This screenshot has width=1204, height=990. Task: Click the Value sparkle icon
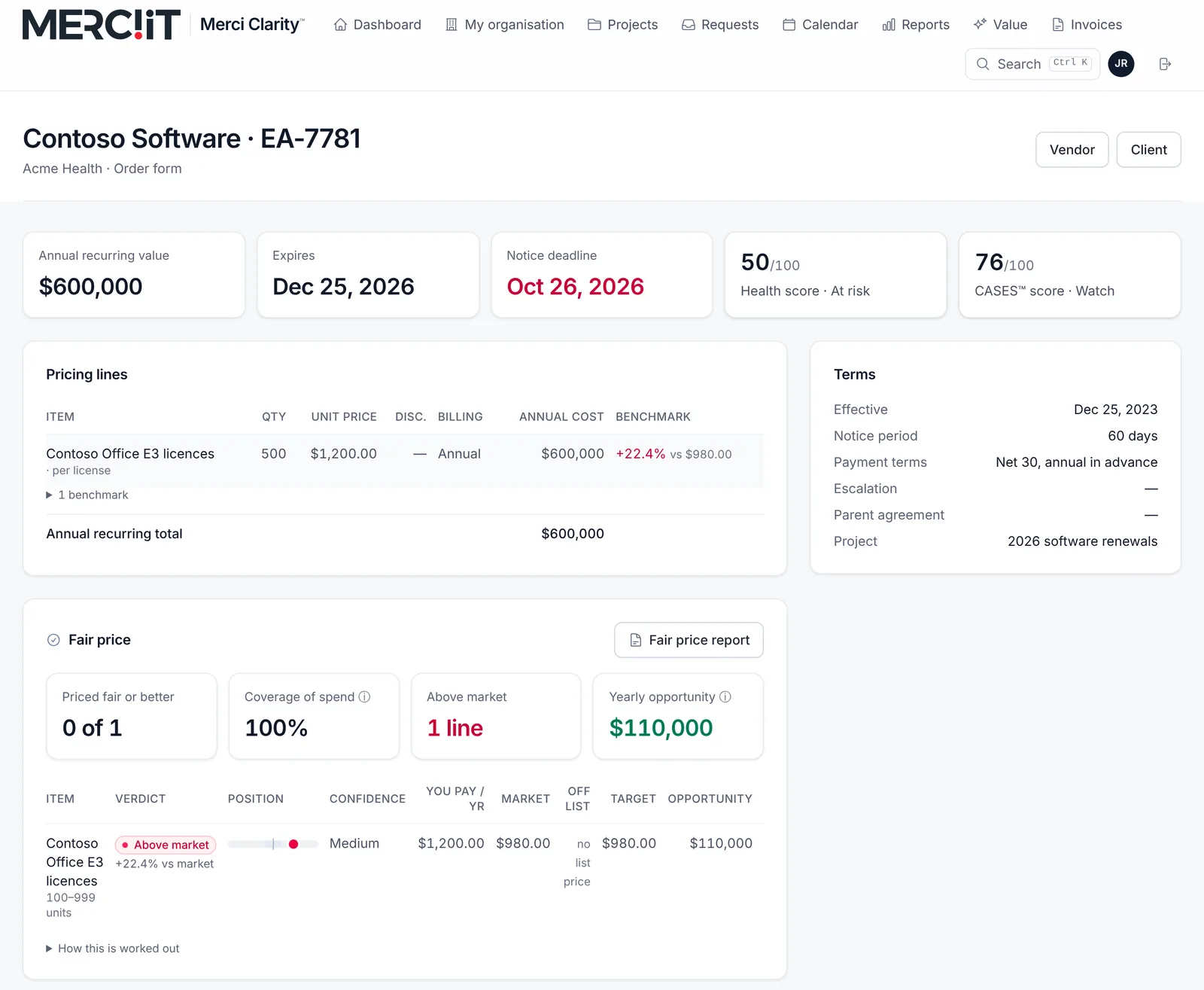[x=980, y=24]
